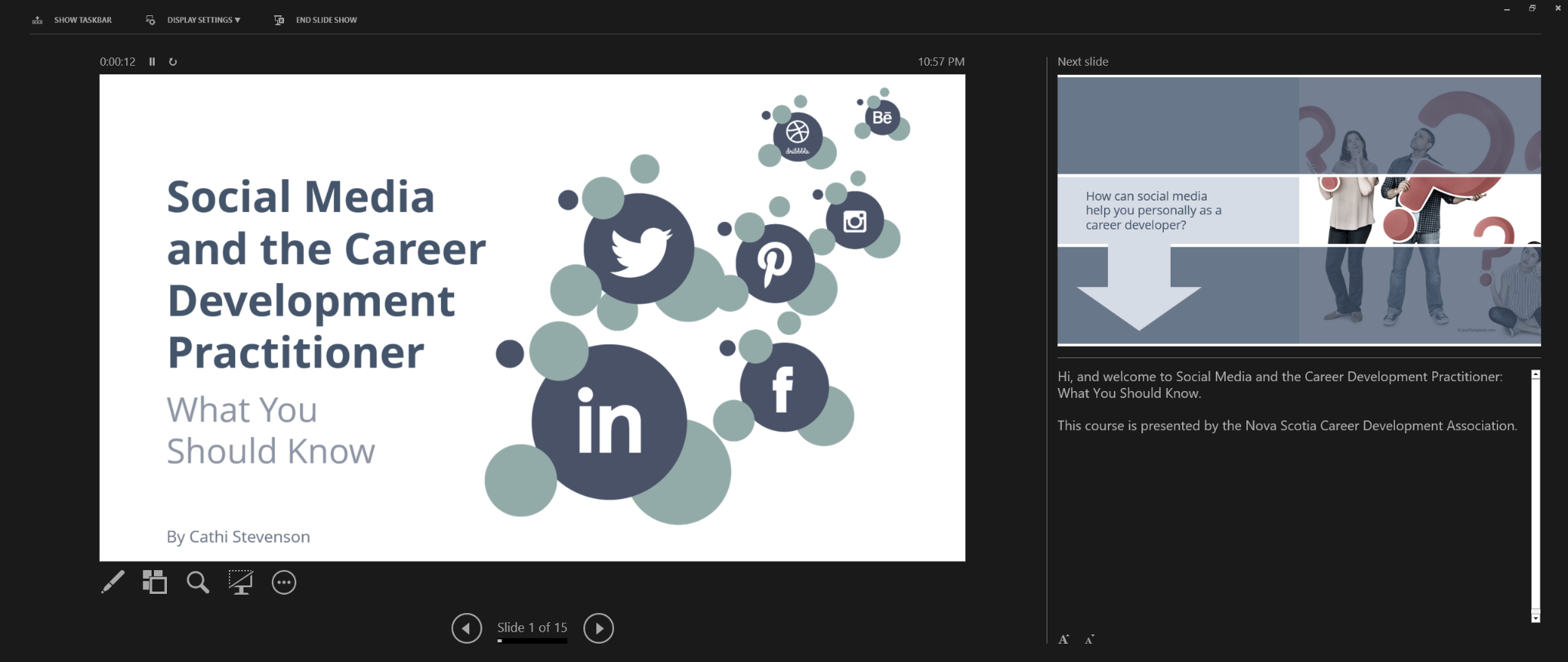Click the current slide main view
The height and width of the screenshot is (662, 1568).
(532, 318)
